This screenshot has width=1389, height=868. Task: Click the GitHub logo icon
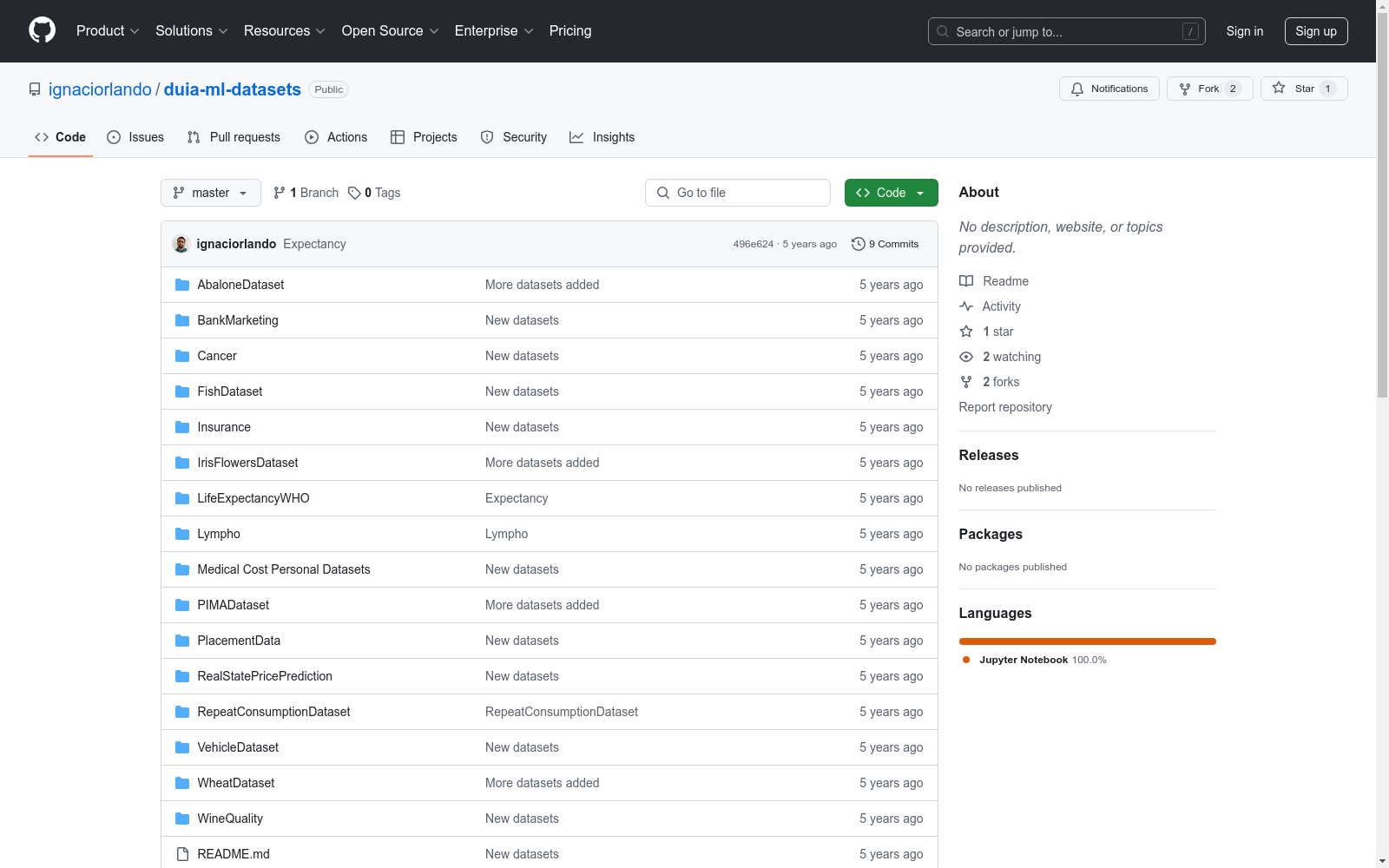pos(42,30)
